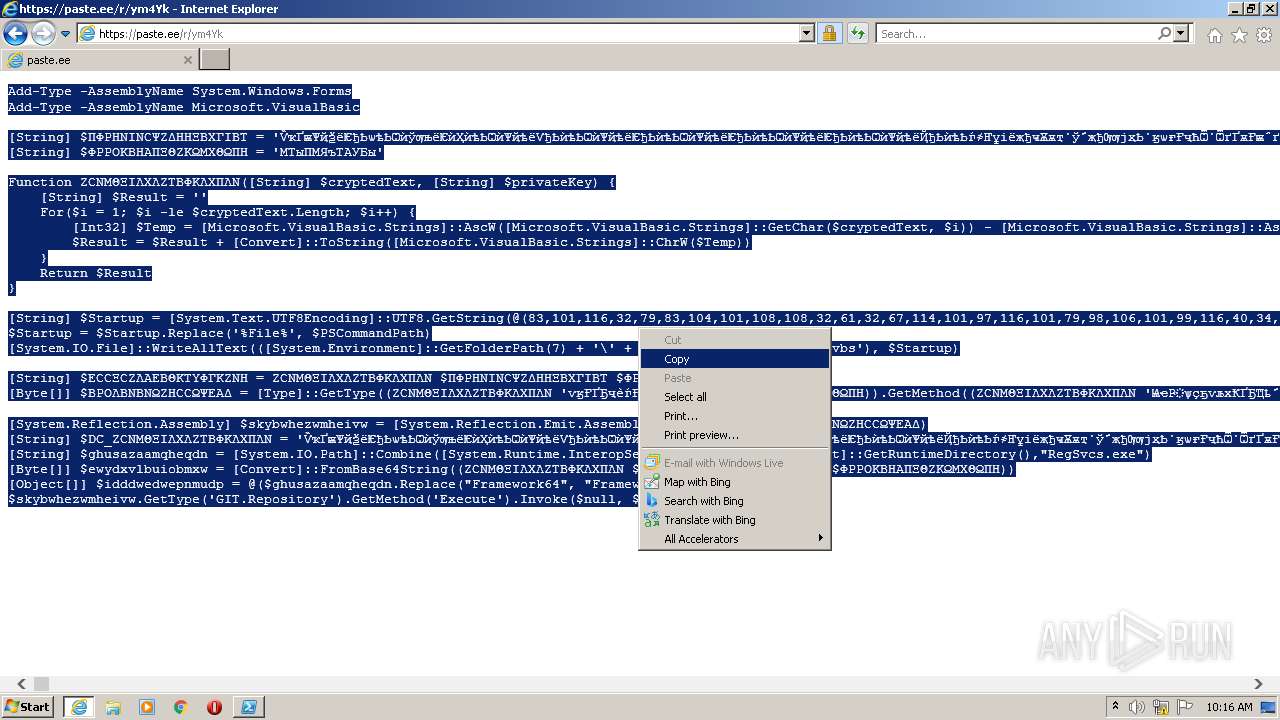The width and height of the screenshot is (1280, 720).
Task: Open the search provider dropdown arrow
Action: click(1182, 33)
